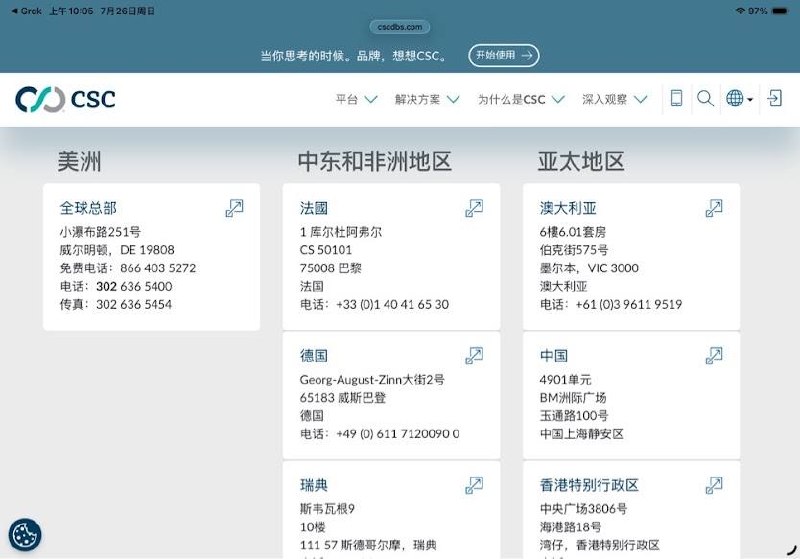Click the 中东和非洲地区 region heading

pos(375,162)
